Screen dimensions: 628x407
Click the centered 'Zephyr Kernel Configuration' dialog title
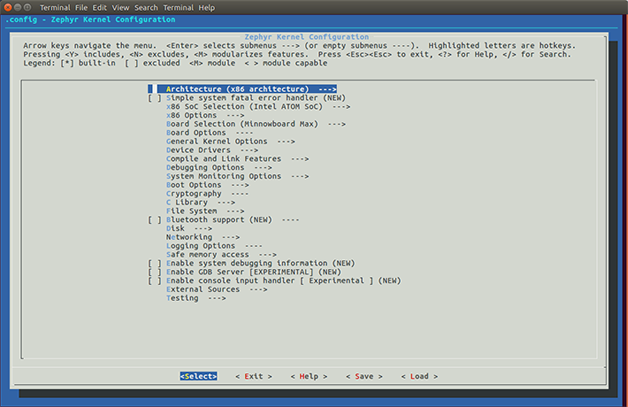click(306, 37)
